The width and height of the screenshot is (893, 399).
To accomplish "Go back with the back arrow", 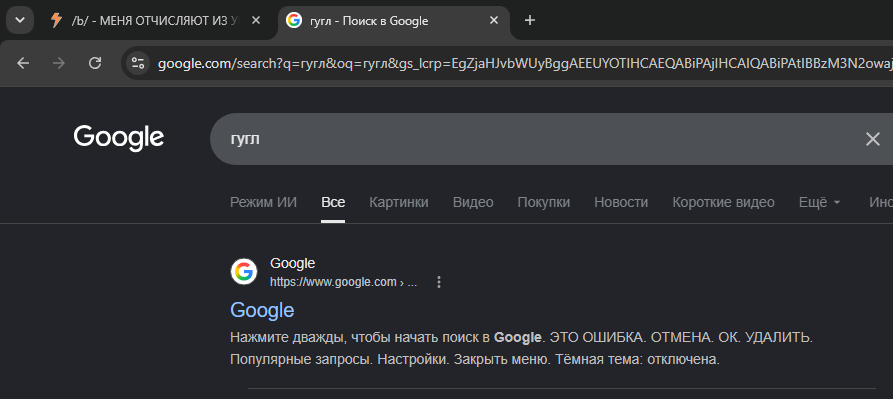I will click(23, 63).
